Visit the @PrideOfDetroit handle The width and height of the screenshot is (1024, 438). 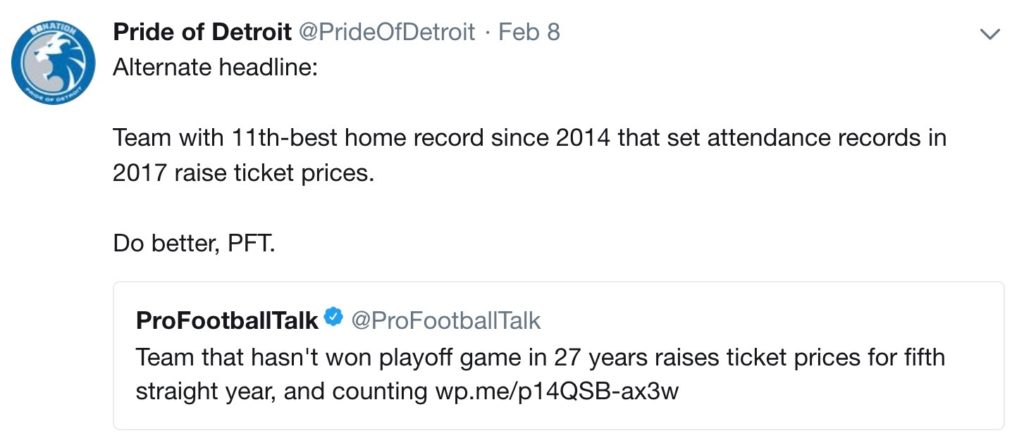coord(387,32)
